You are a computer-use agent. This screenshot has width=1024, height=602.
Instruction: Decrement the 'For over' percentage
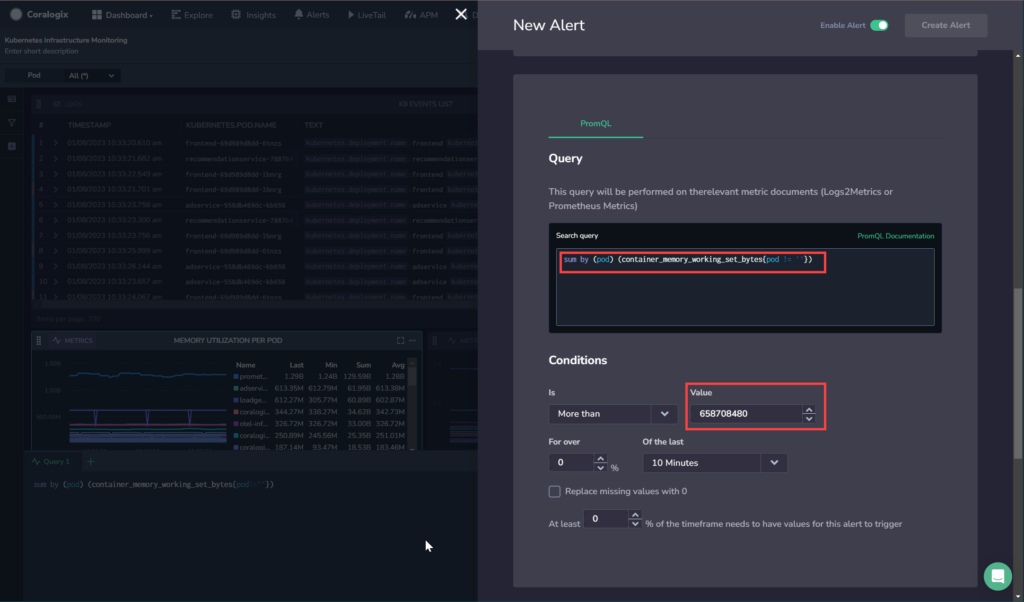[601, 467]
